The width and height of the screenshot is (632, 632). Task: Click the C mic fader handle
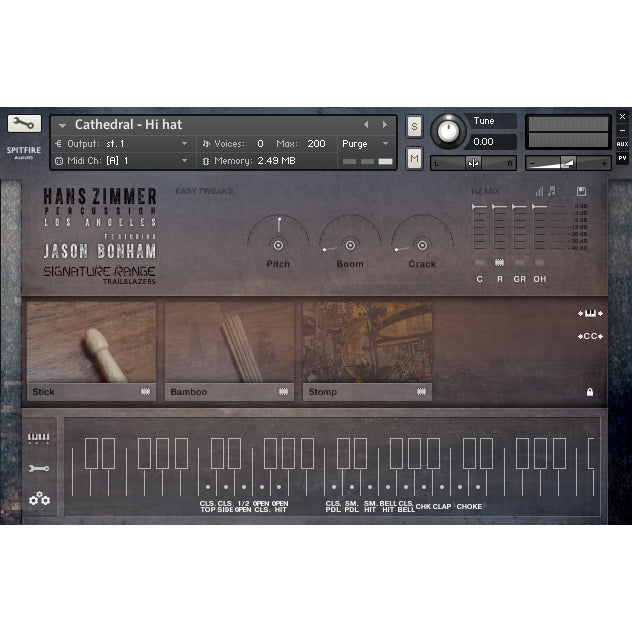click(479, 207)
